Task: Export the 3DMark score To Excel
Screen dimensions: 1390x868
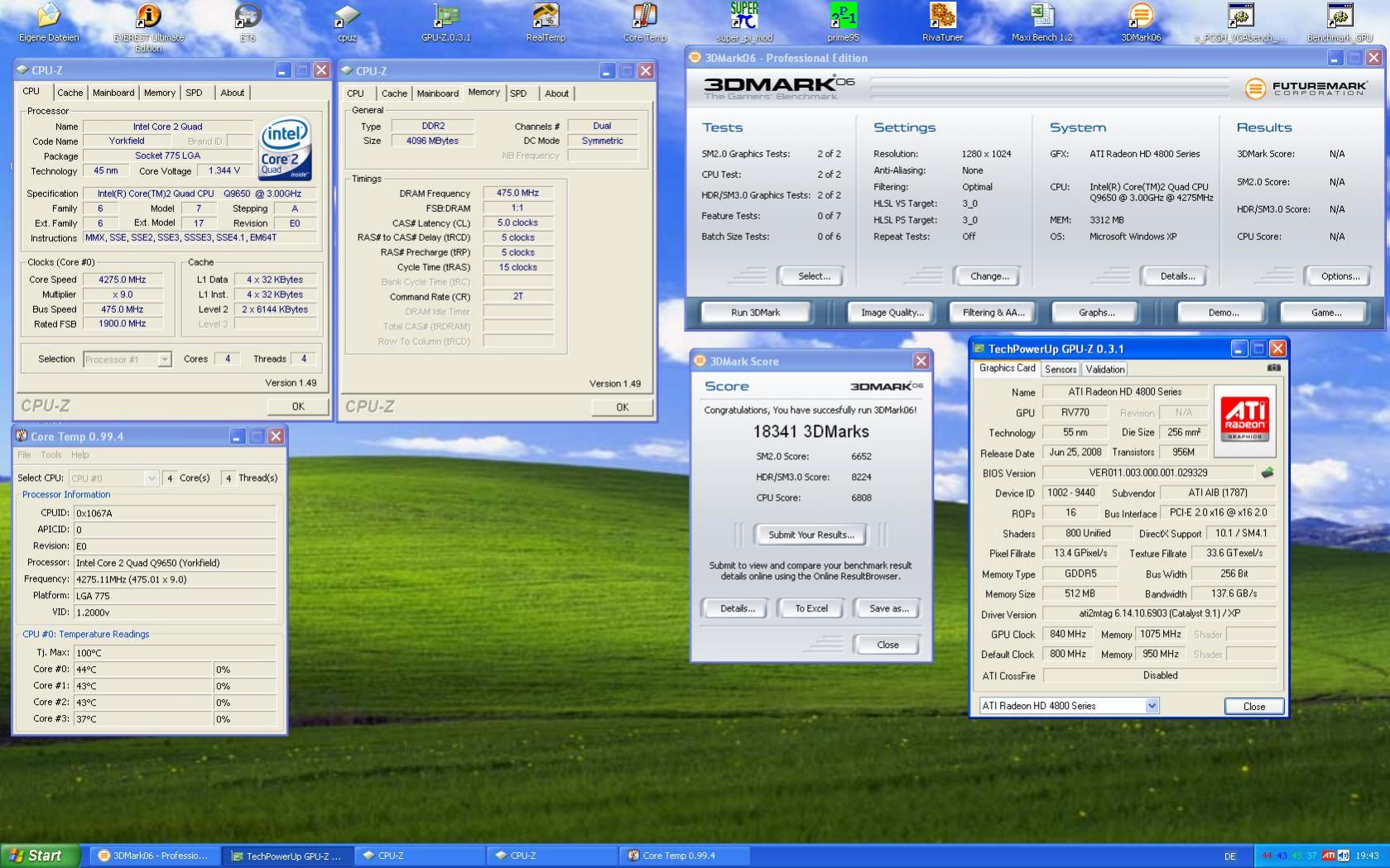Action: pyautogui.click(x=811, y=608)
